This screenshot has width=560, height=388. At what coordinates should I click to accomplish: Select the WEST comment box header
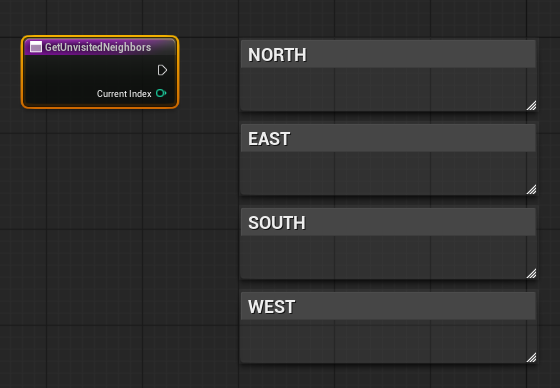pyautogui.click(x=388, y=306)
